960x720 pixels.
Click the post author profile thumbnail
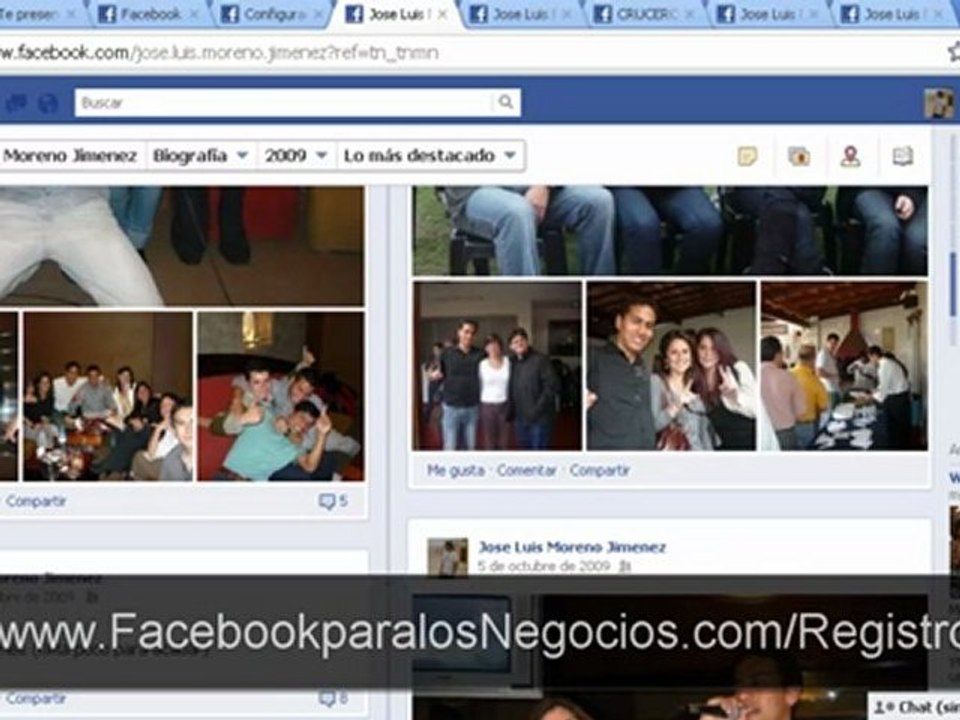coord(448,556)
